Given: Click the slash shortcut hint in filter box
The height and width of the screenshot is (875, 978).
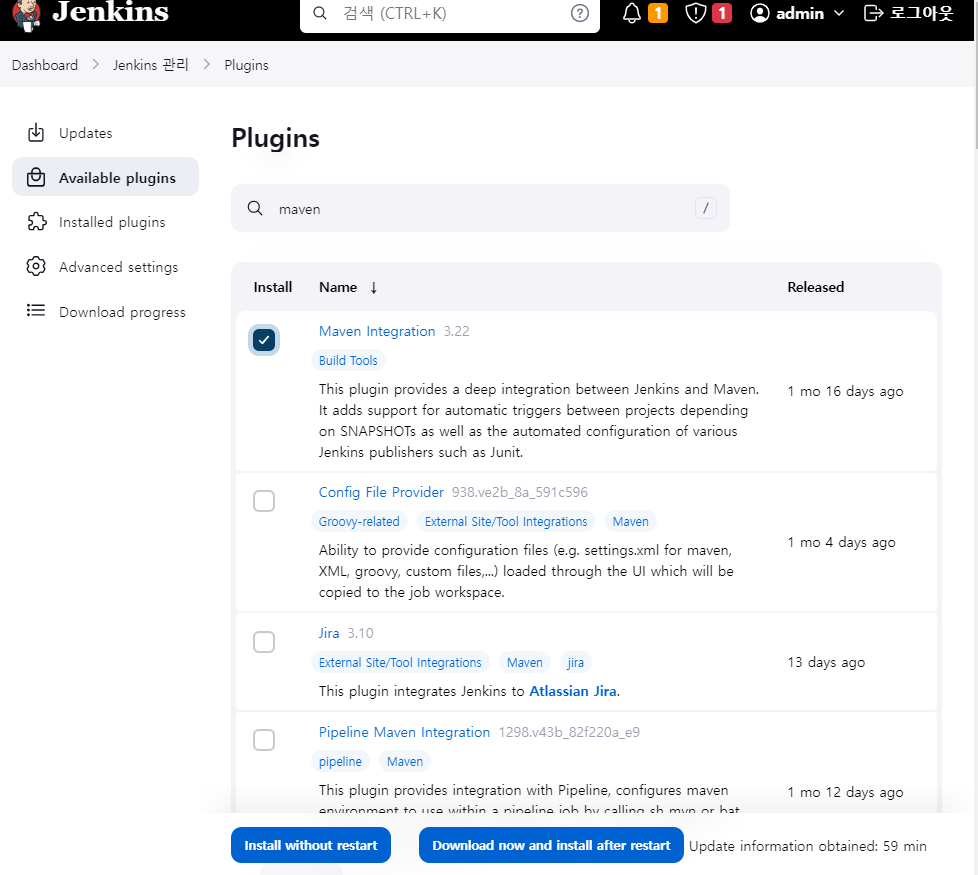Looking at the screenshot, I should tap(705, 208).
